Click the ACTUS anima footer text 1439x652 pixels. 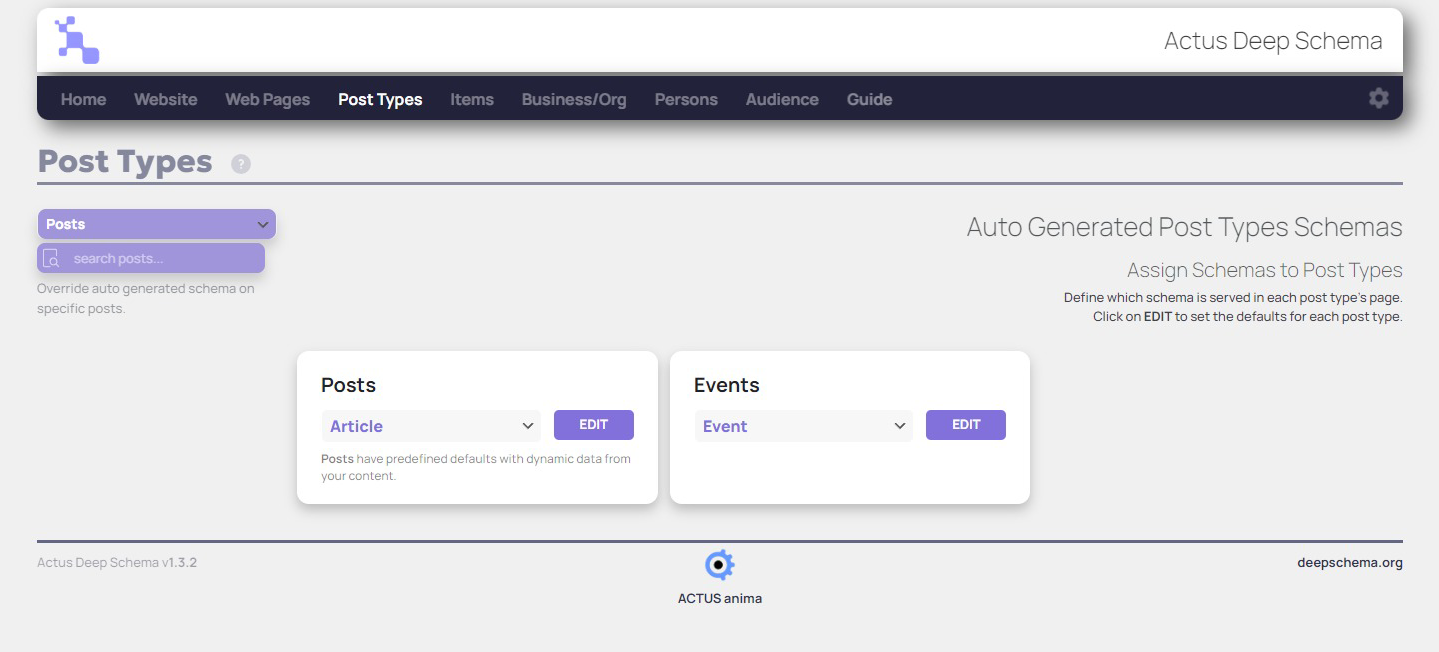click(720, 598)
